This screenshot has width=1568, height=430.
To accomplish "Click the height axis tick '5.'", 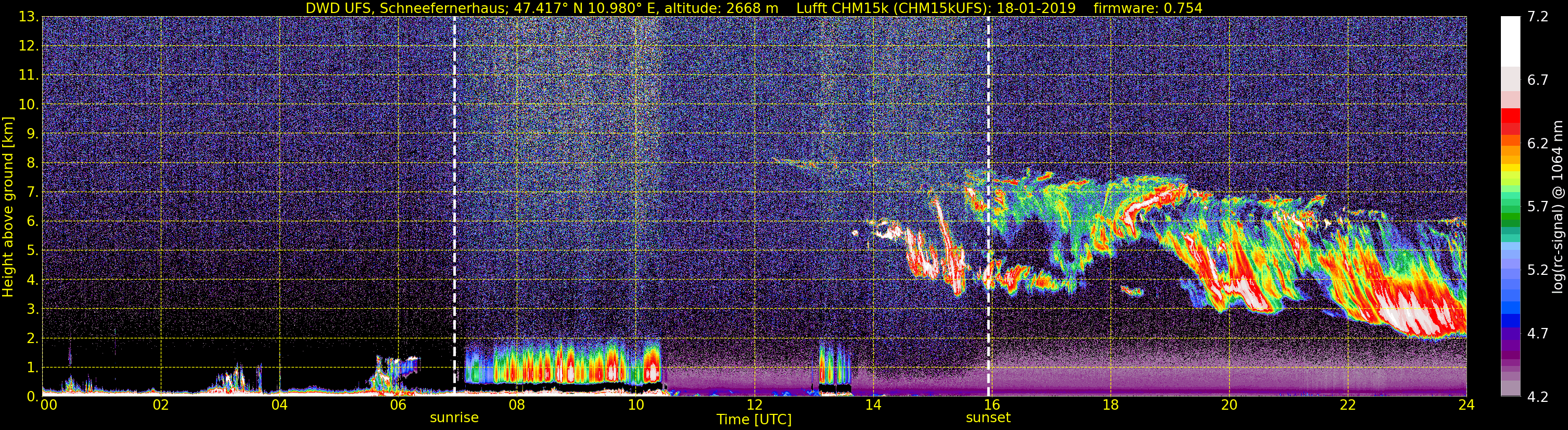I will (x=32, y=250).
